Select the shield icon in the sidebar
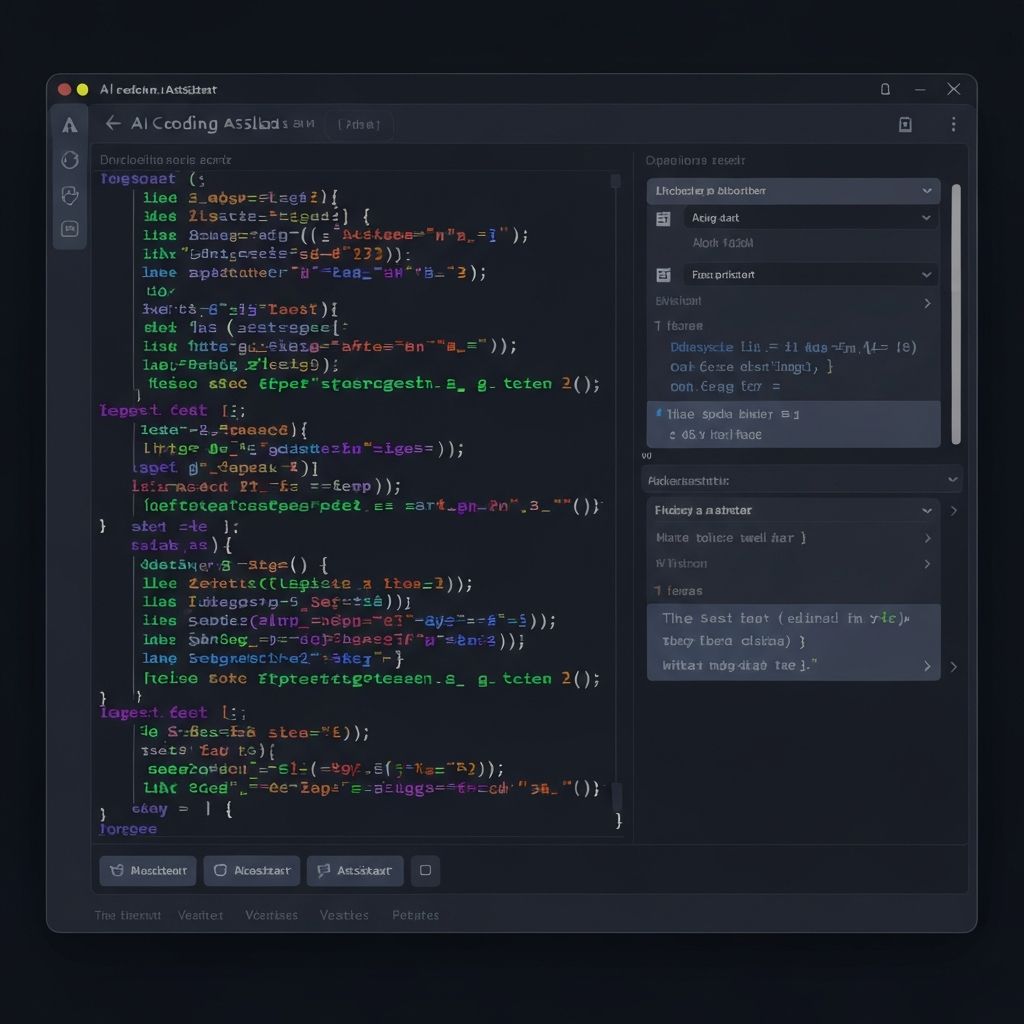The width and height of the screenshot is (1024, 1024). coord(69,196)
